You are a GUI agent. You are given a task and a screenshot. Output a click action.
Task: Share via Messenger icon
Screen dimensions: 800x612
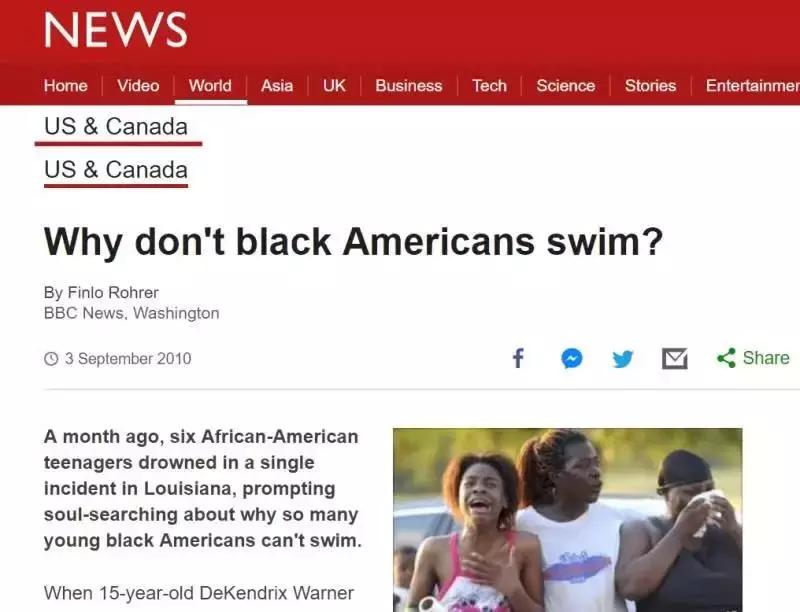coord(571,359)
